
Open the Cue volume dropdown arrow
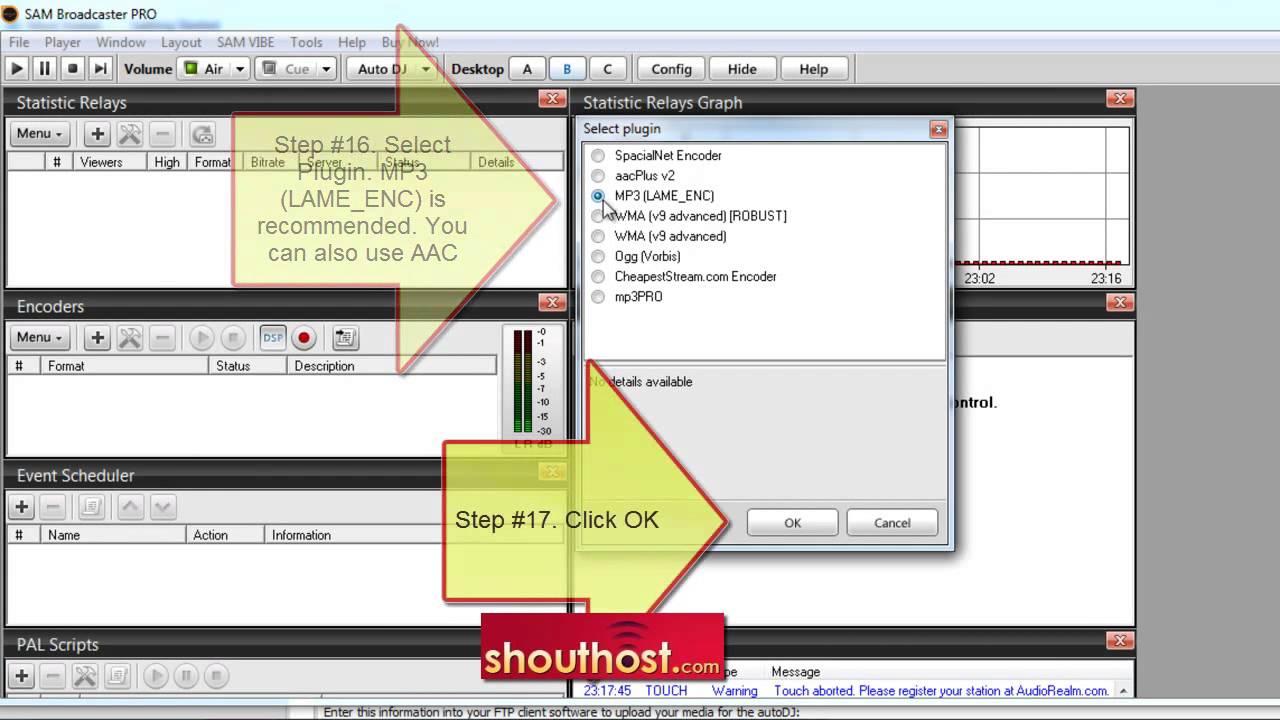tap(326, 69)
